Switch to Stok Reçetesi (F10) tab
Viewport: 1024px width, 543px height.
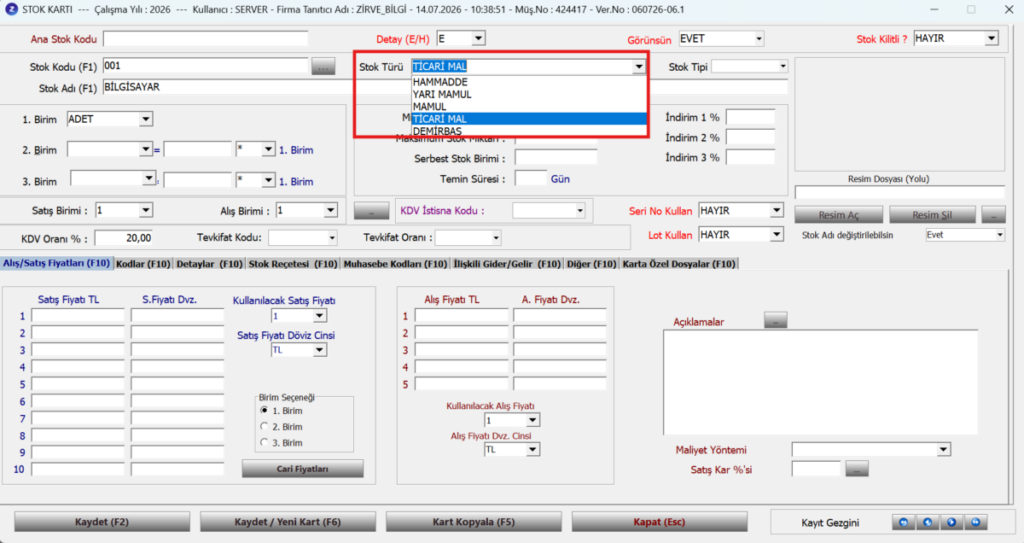(x=293, y=264)
